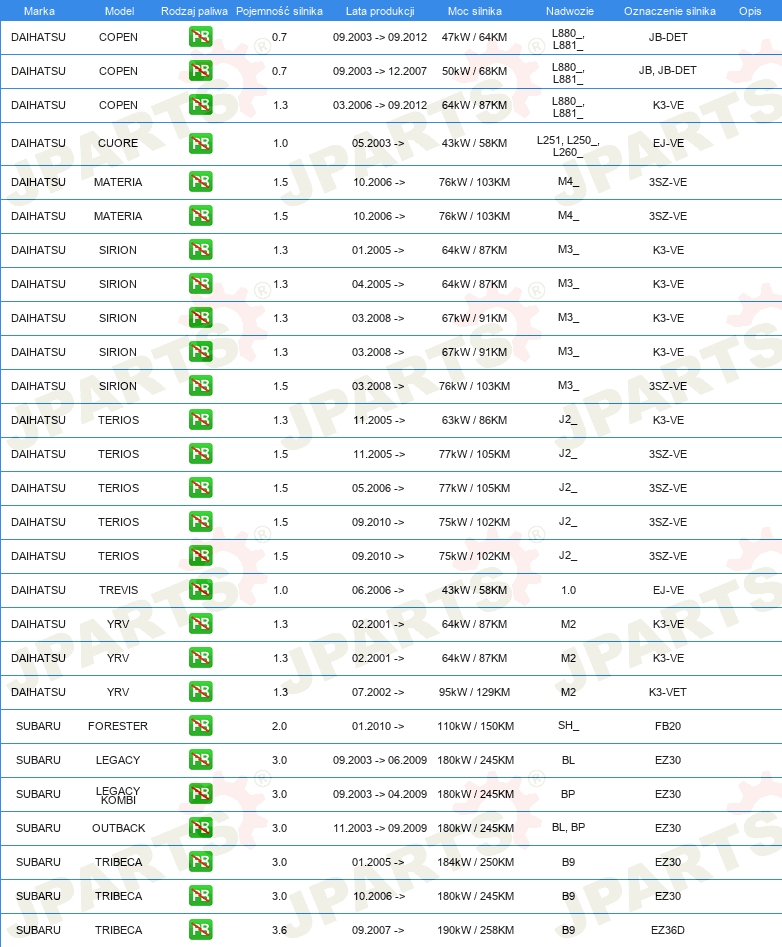Viewport: 782px width, 947px height.
Task: Click the SH_ body code cell
Action: (x=568, y=725)
